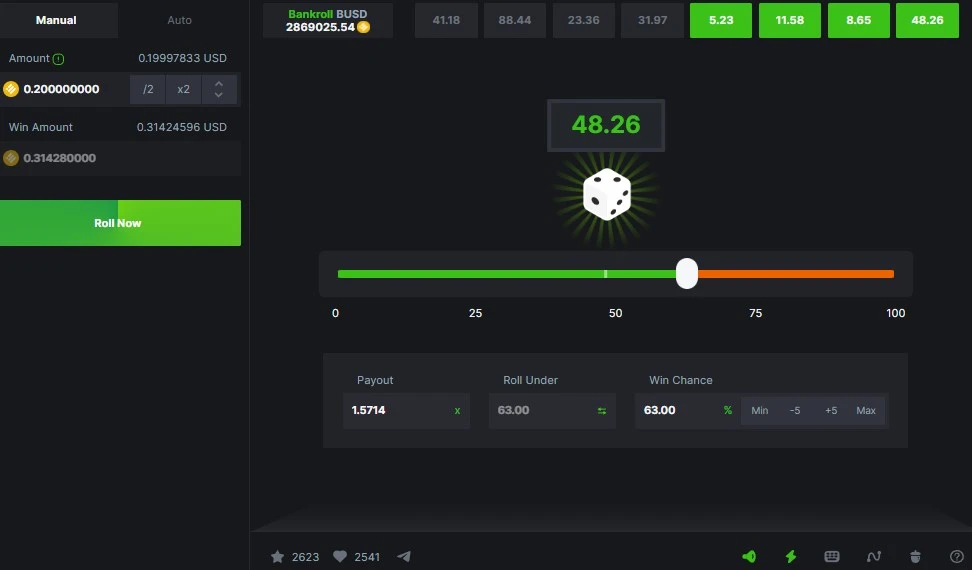Click the Bankroll BUSD coin icon
Image resolution: width=972 pixels, height=570 pixels.
(364, 27)
